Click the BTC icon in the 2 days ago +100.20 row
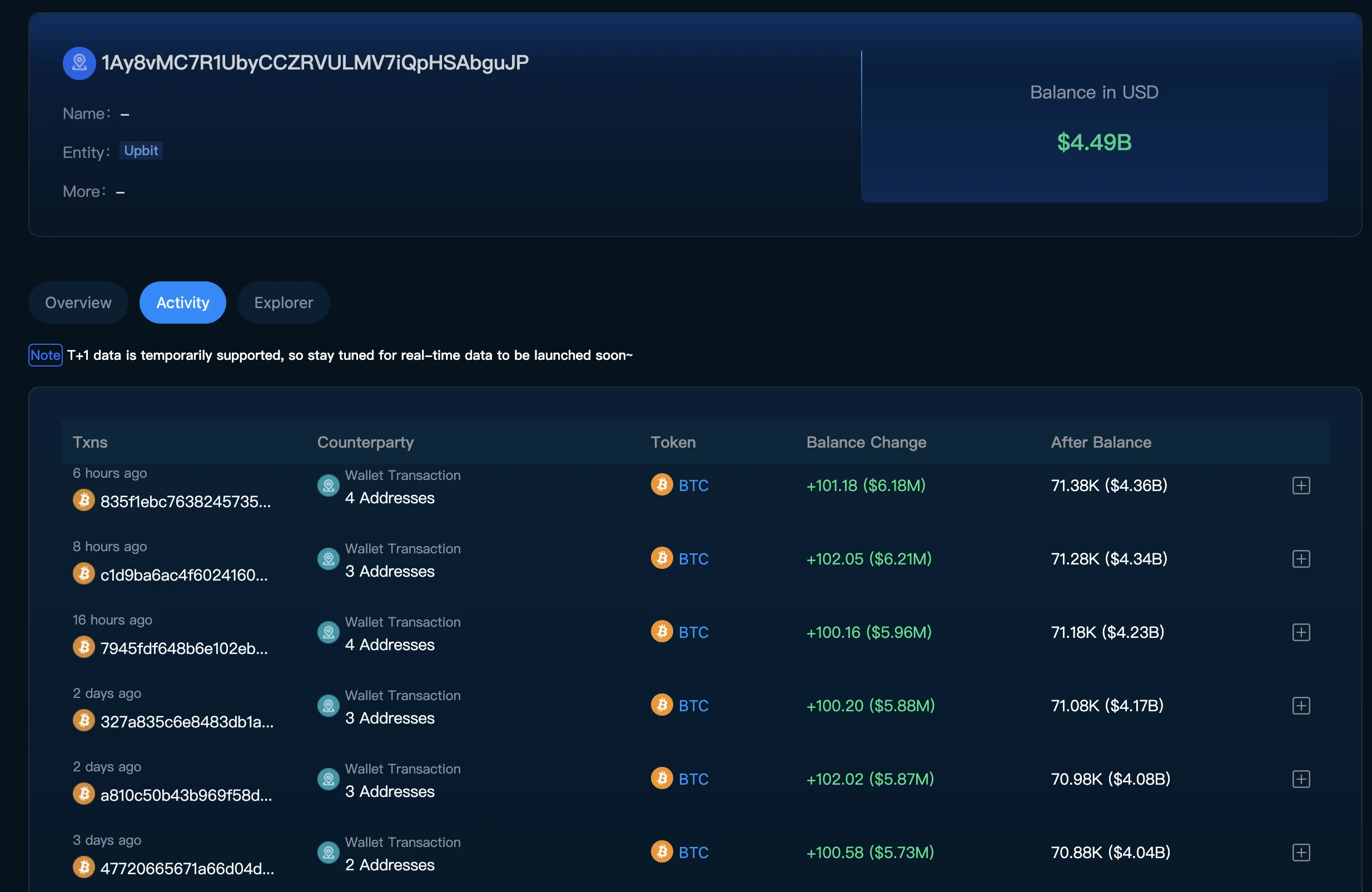The height and width of the screenshot is (892, 1372). [x=662, y=705]
